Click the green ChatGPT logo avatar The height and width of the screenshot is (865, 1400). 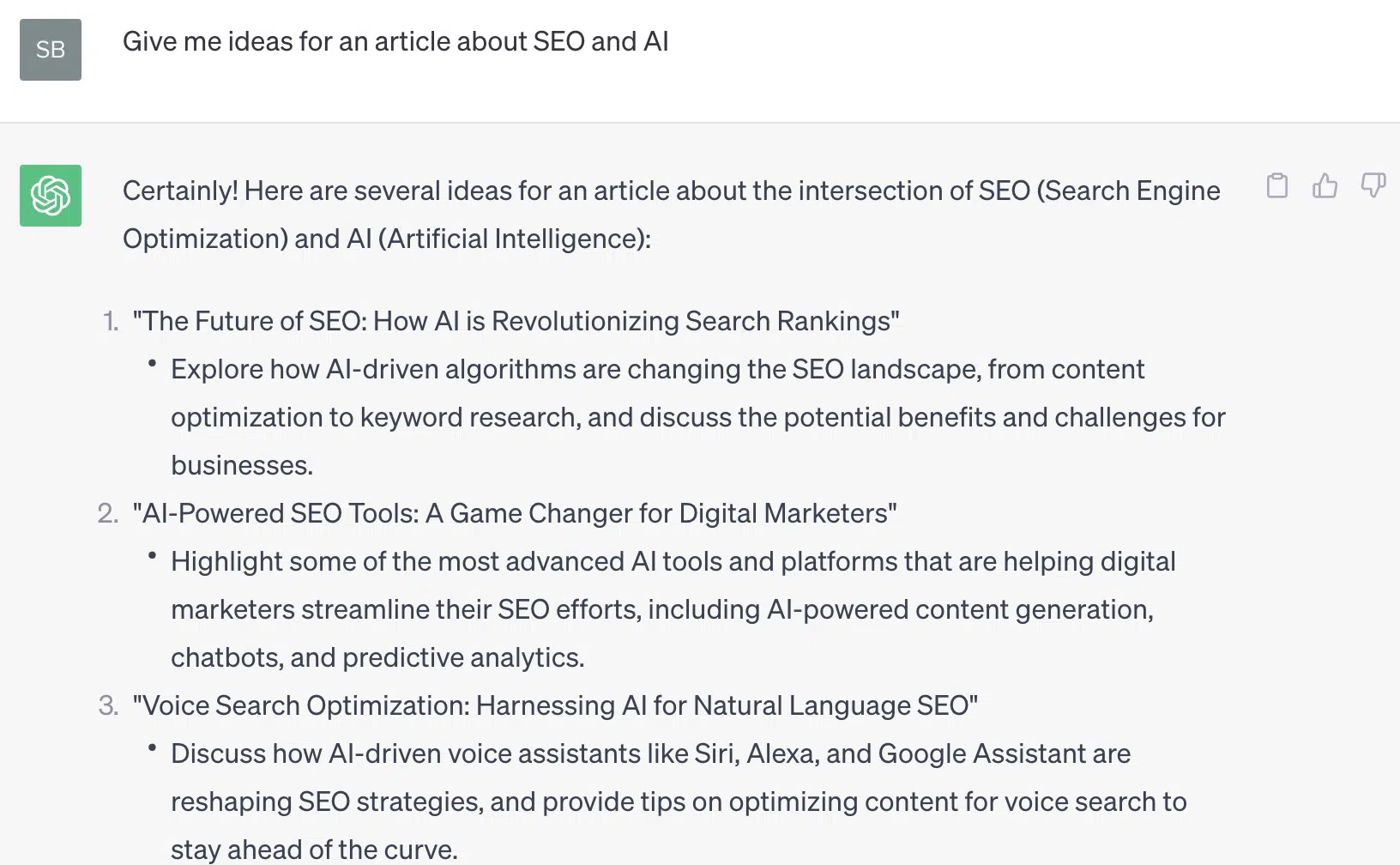coord(51,196)
